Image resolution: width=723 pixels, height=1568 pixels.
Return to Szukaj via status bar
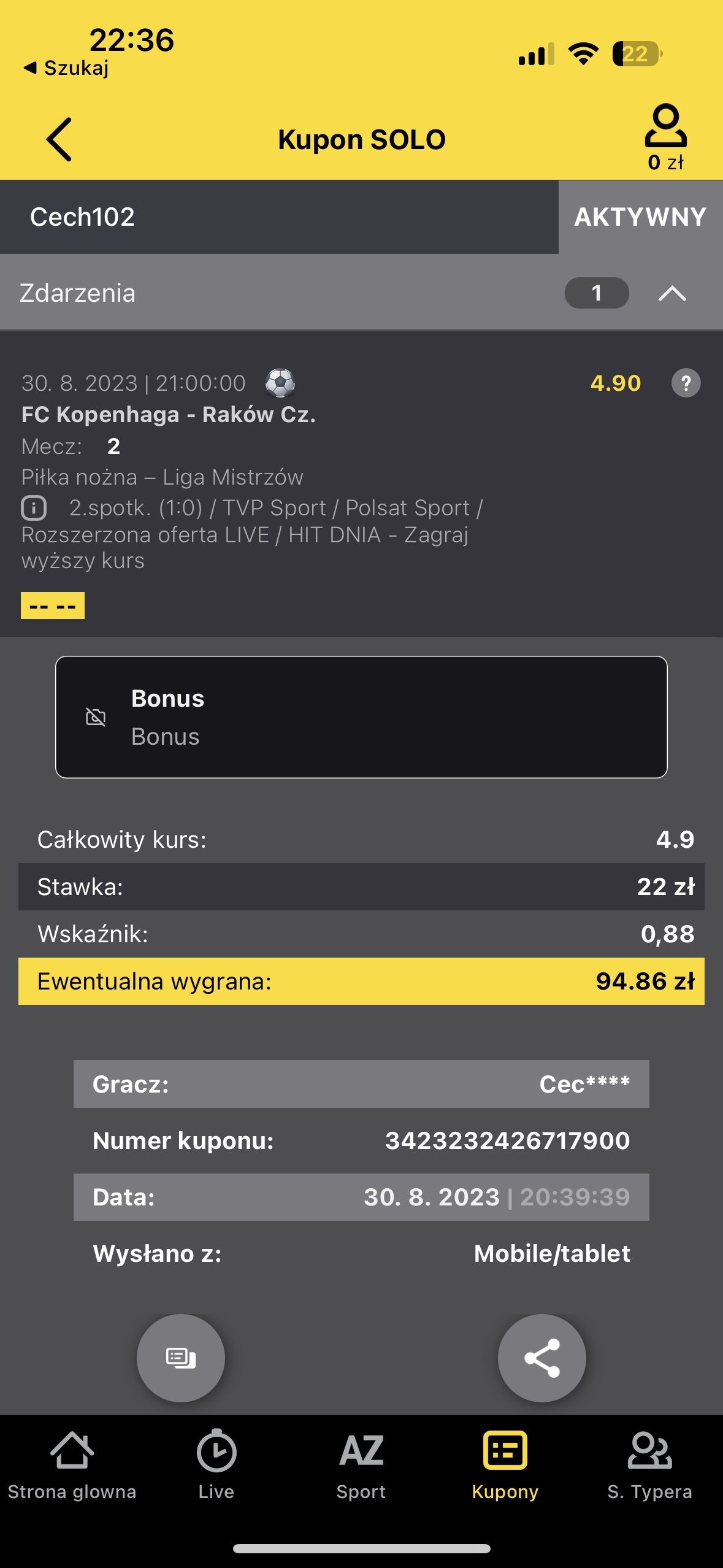coord(66,68)
